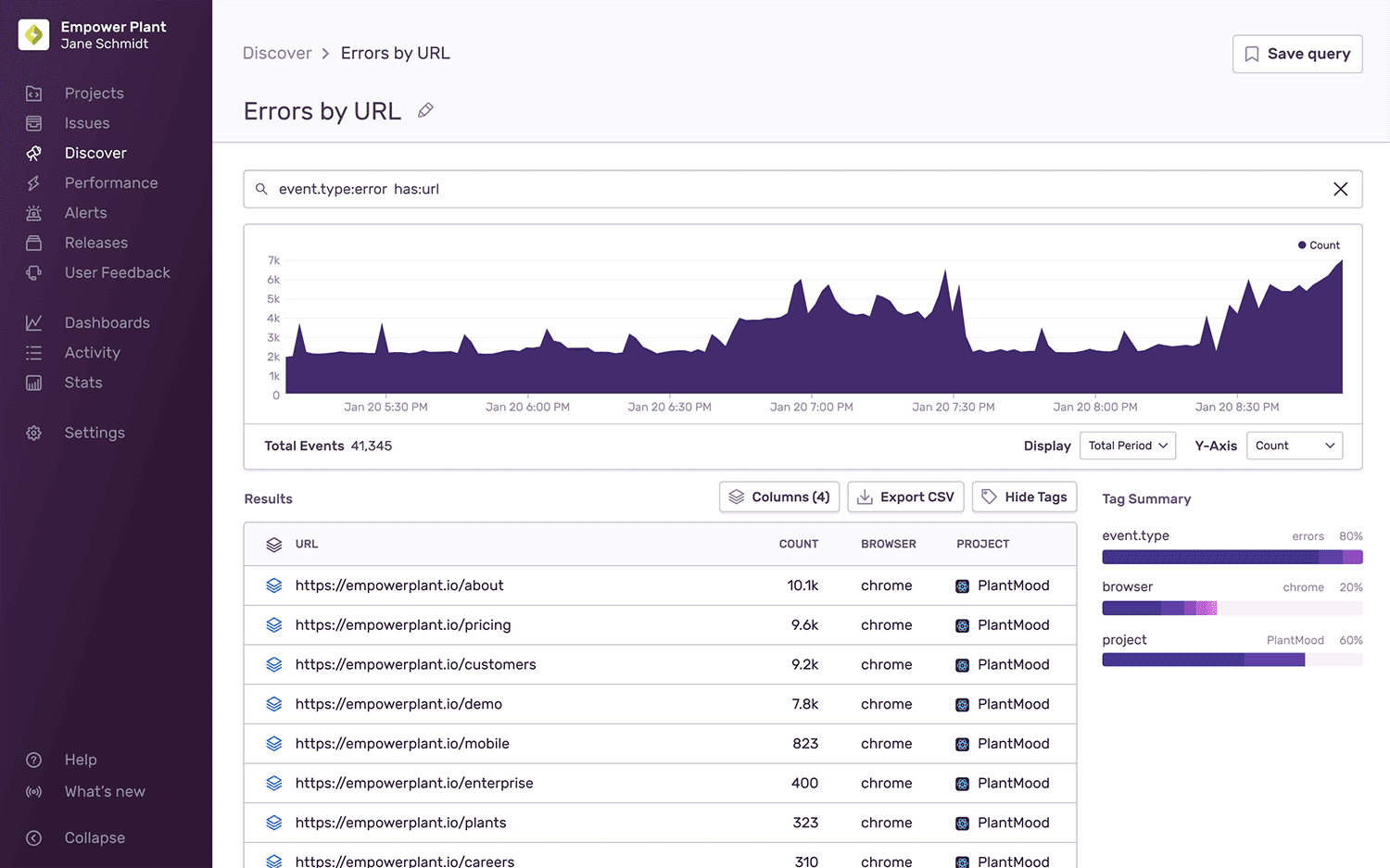The width and height of the screenshot is (1390, 868).
Task: Click the stack icon next to the about URL
Action: pos(273,585)
